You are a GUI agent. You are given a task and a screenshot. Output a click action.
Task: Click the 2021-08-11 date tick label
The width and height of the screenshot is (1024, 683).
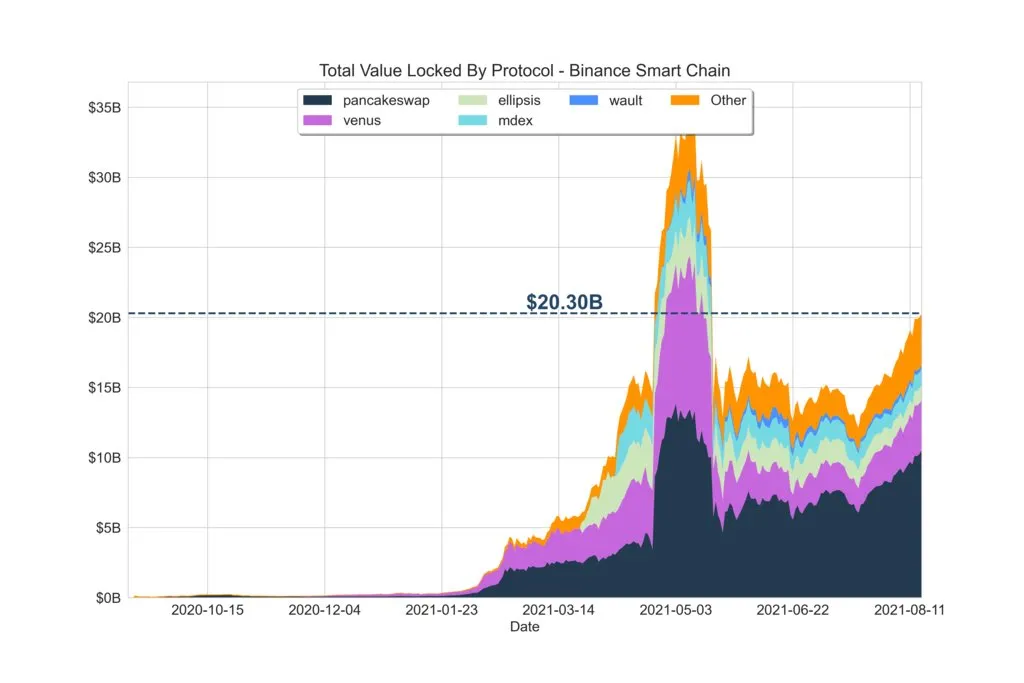coord(909,610)
